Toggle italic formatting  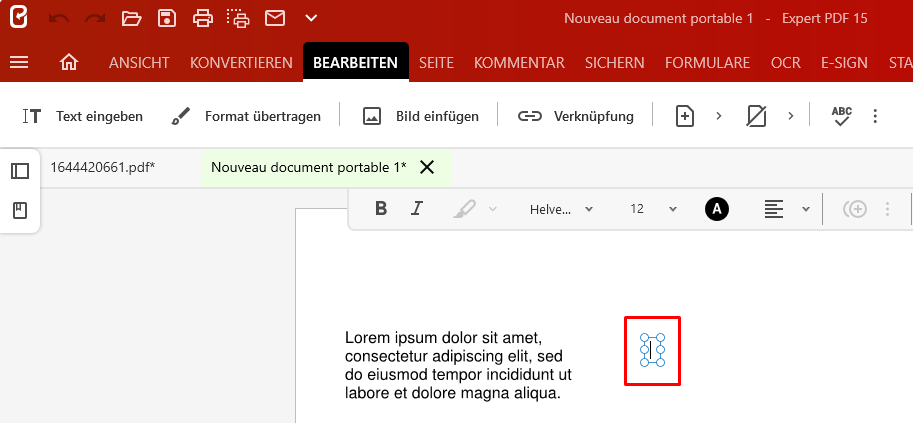coord(416,208)
